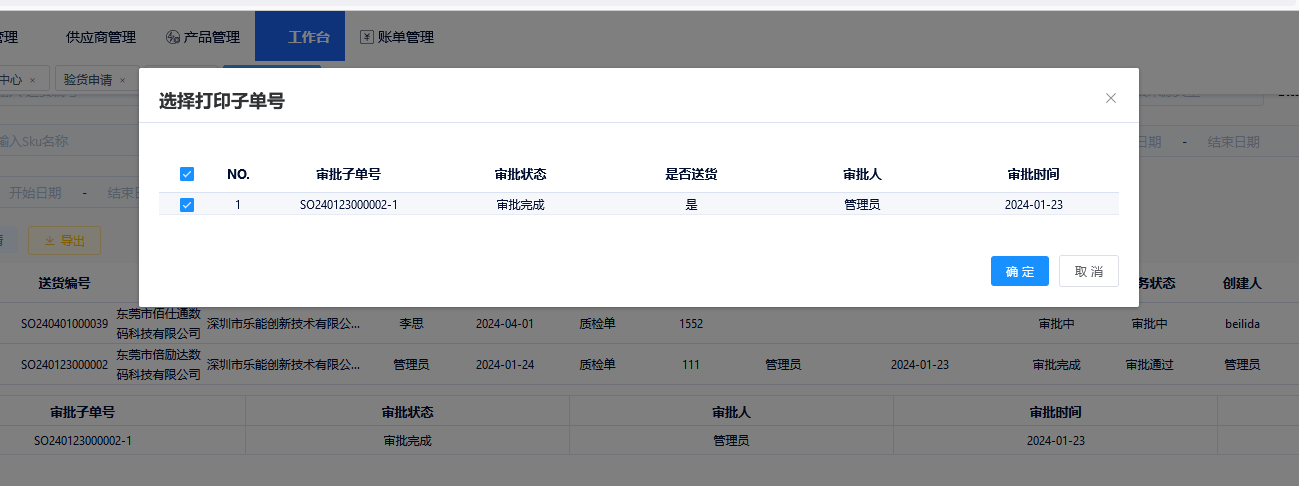The image size is (1299, 486).
Task: Click the 账单管理 yen icon
Action: pos(366,37)
